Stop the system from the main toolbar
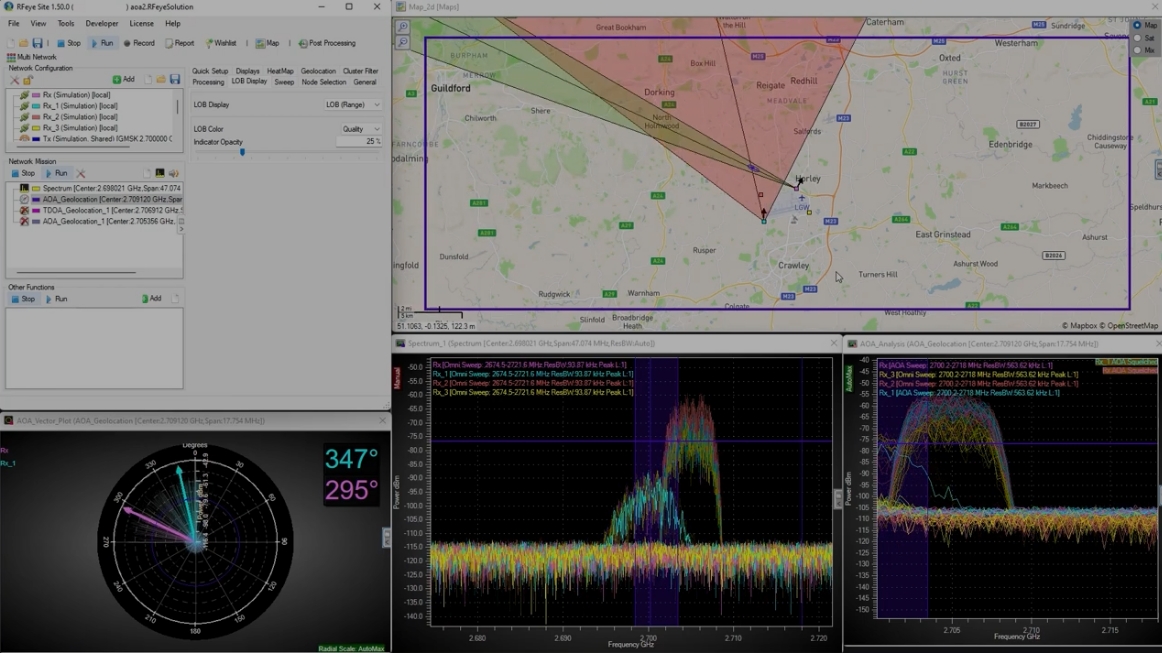This screenshot has height=653, width=1162. click(69, 43)
